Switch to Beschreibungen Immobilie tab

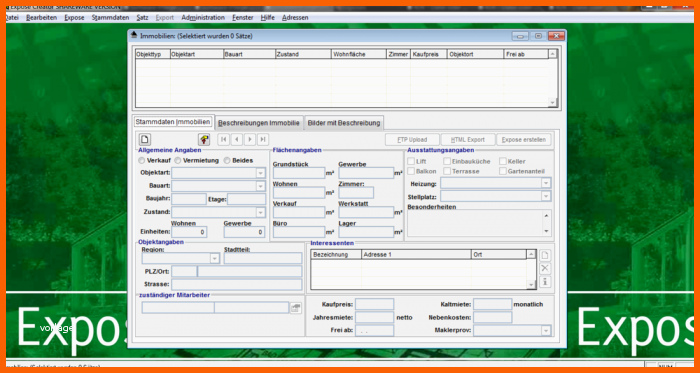[x=259, y=123]
